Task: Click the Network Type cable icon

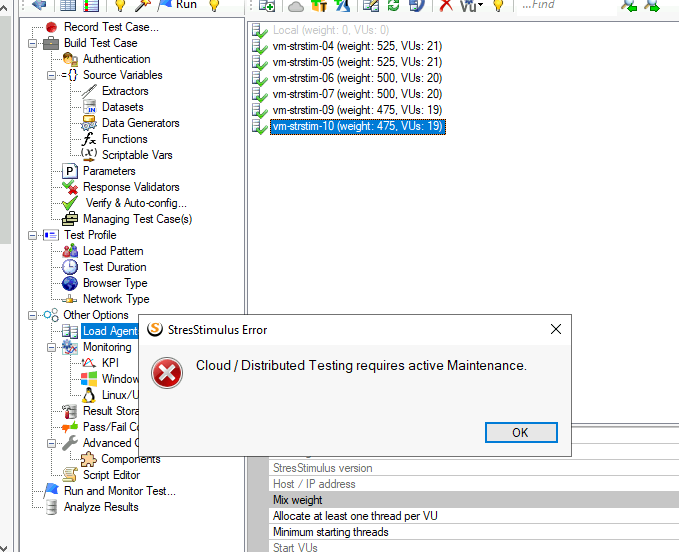Action: [x=70, y=299]
